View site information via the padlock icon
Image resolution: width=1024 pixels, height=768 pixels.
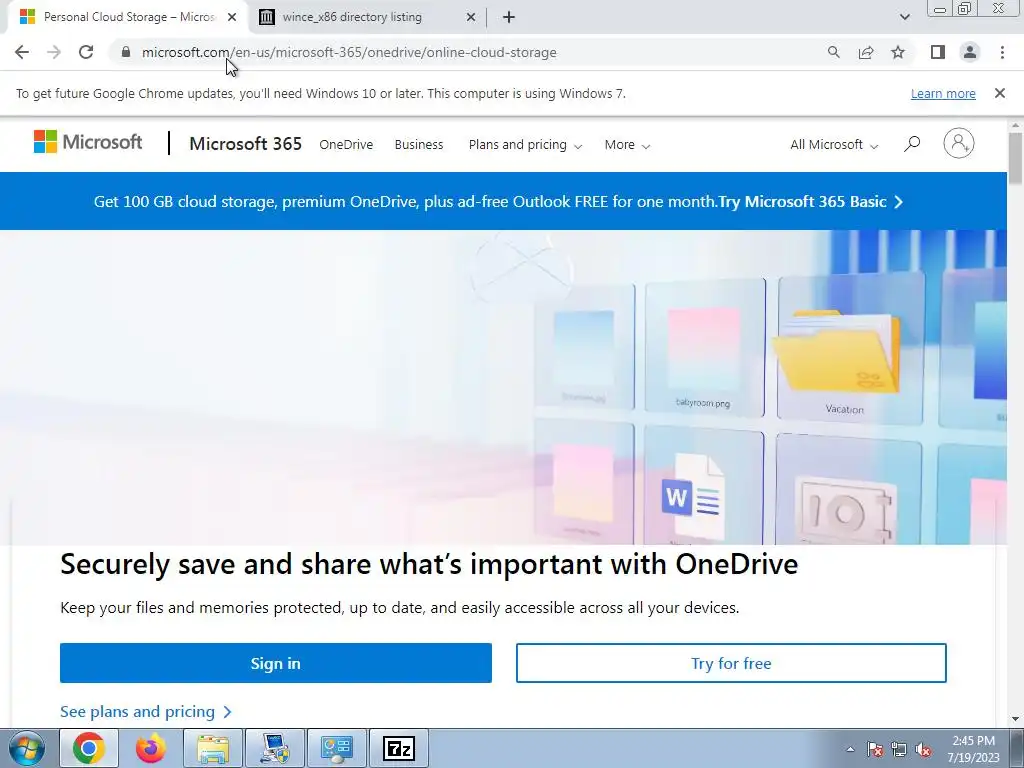(126, 52)
